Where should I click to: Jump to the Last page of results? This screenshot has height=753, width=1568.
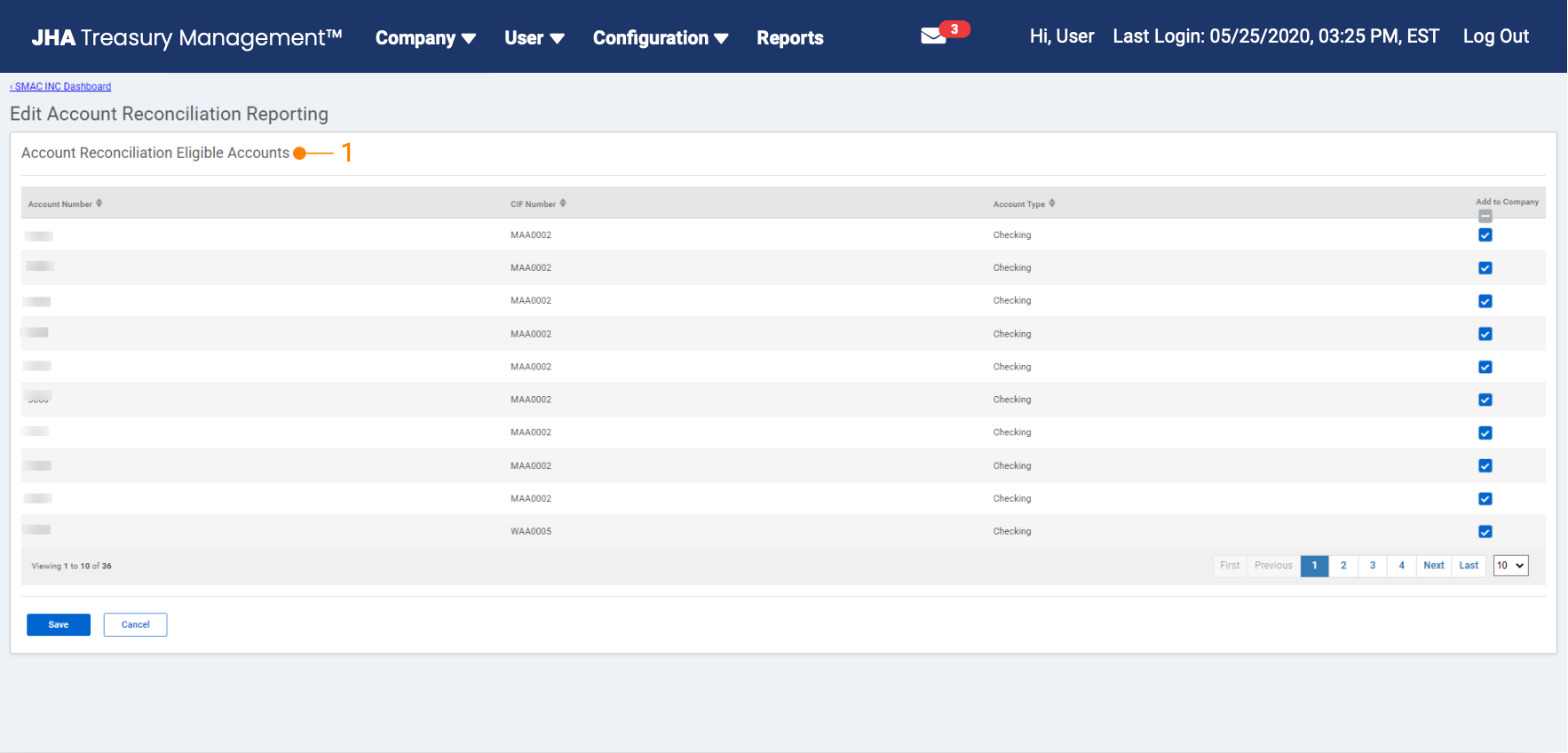pos(1469,566)
